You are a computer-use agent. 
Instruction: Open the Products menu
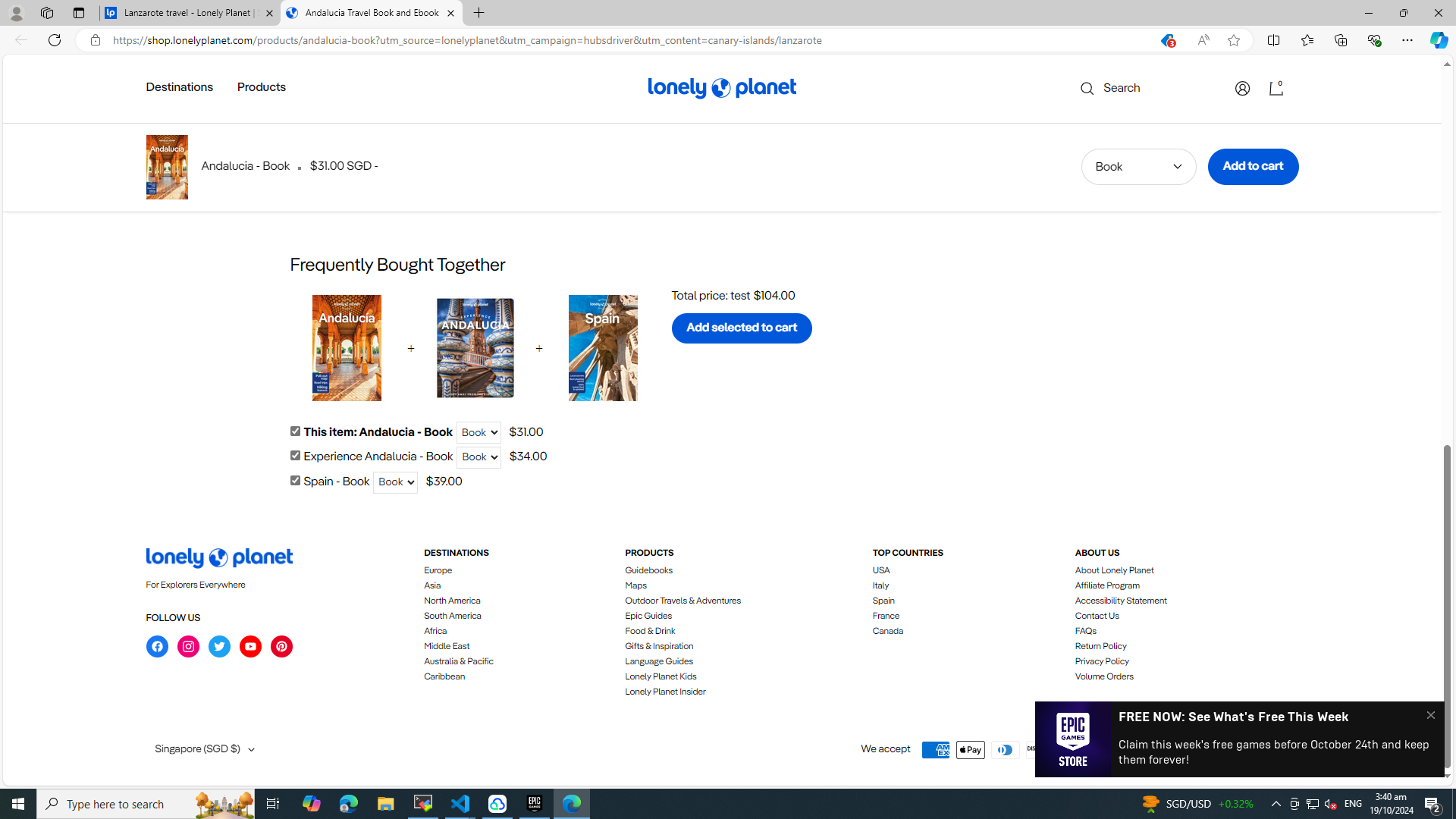click(261, 87)
